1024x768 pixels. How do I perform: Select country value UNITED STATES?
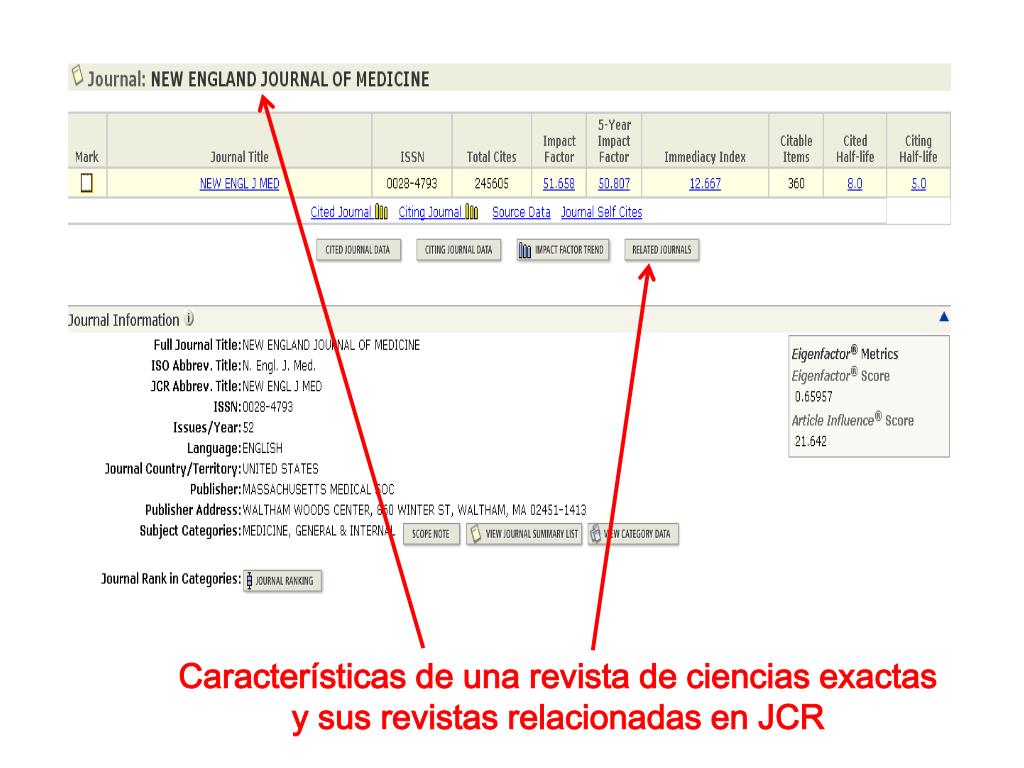280,468
